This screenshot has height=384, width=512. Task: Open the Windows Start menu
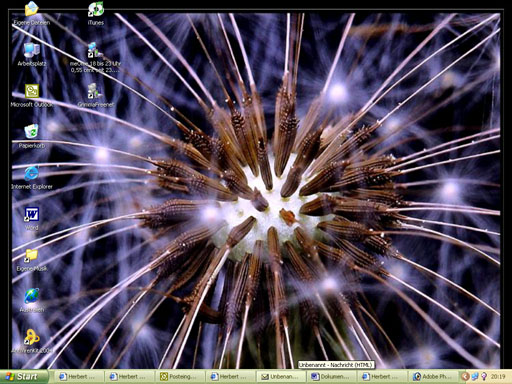(24, 377)
